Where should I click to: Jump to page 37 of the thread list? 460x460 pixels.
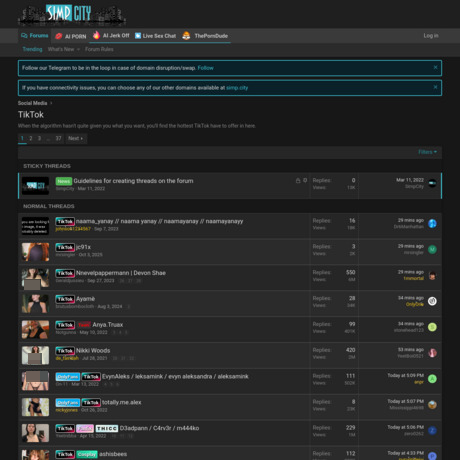(x=58, y=138)
